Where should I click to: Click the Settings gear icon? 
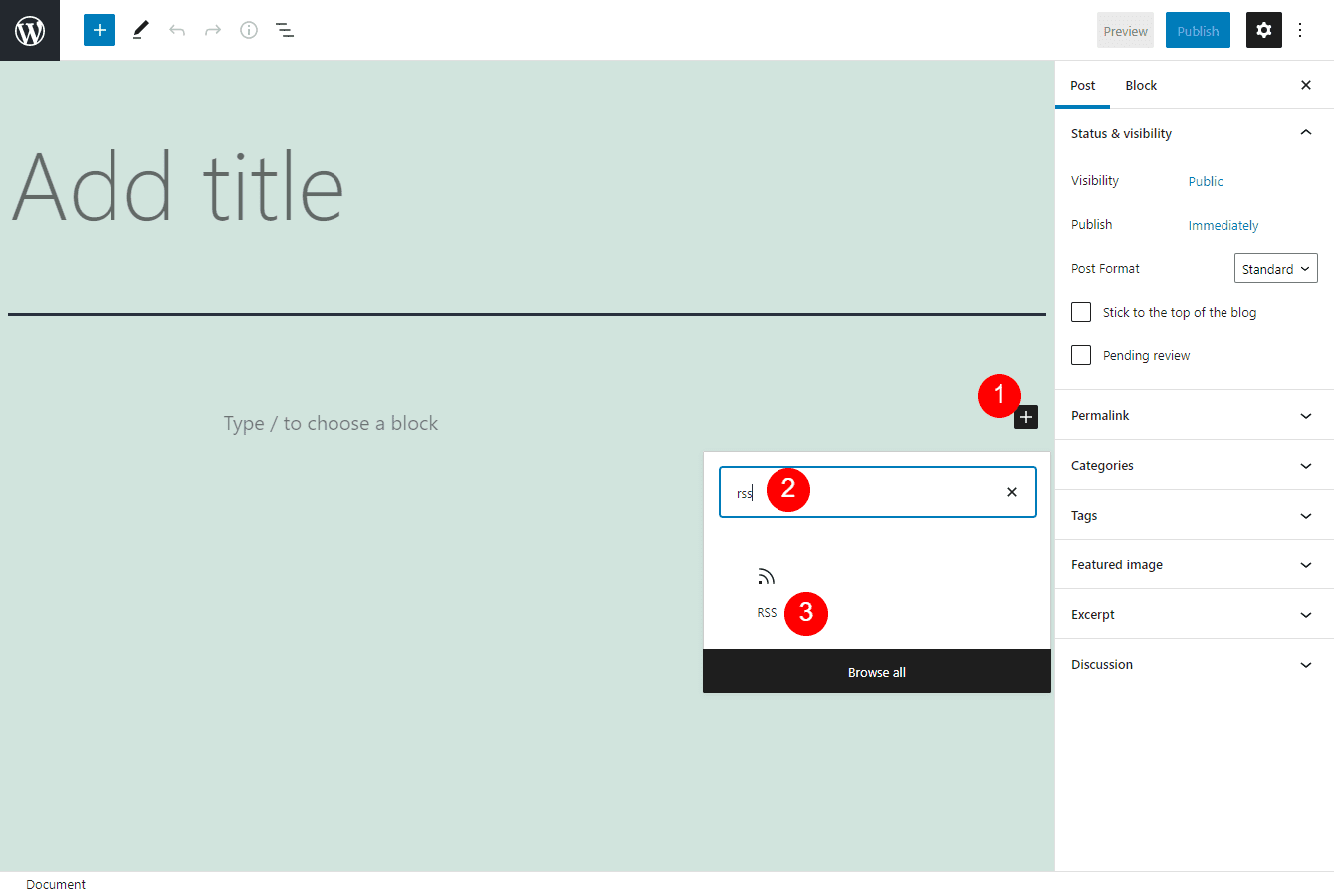click(1263, 30)
